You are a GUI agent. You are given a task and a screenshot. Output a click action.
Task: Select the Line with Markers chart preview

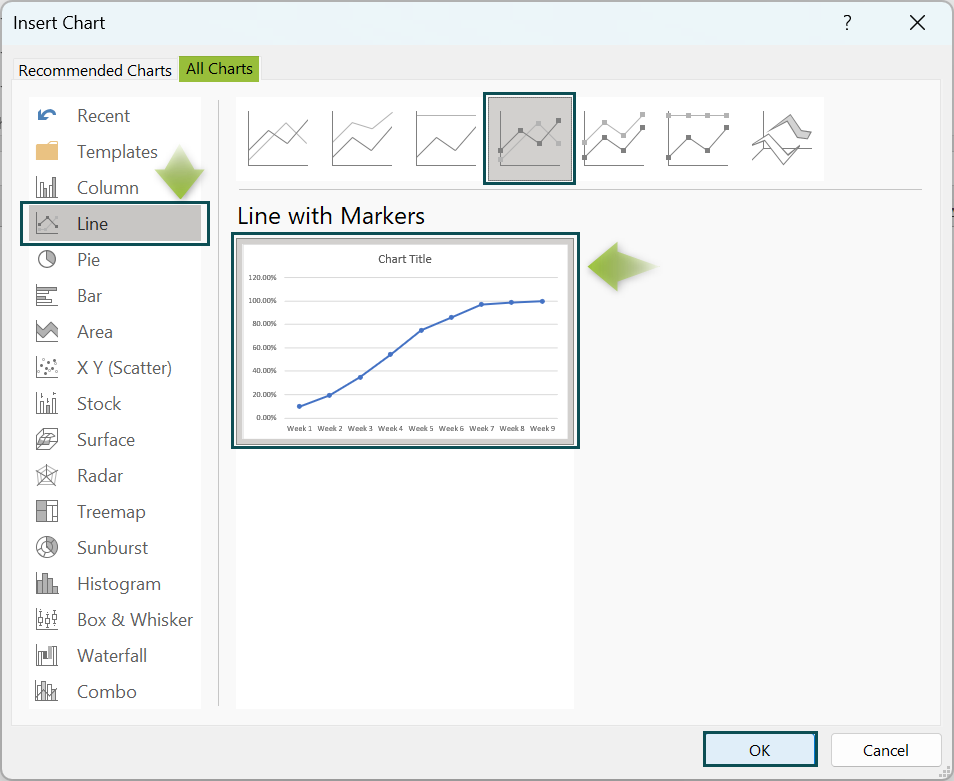(405, 341)
